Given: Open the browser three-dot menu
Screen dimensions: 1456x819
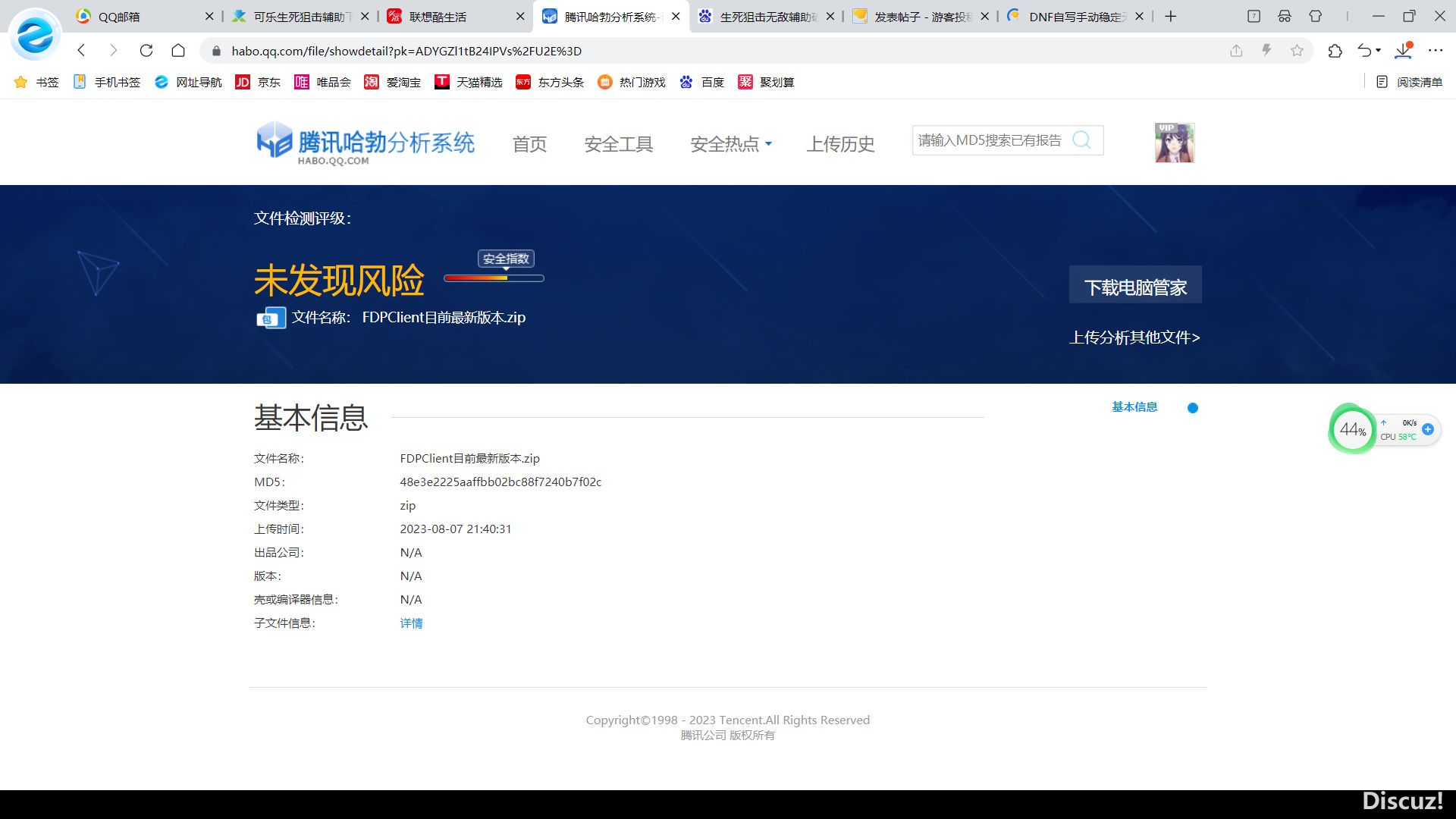Looking at the screenshot, I should point(1436,51).
